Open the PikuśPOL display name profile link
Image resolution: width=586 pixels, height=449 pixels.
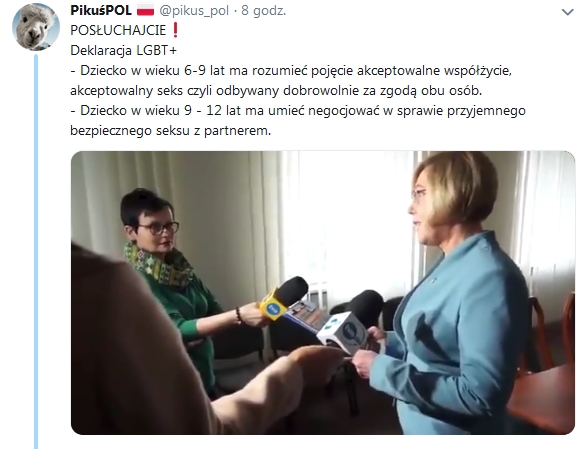click(101, 10)
